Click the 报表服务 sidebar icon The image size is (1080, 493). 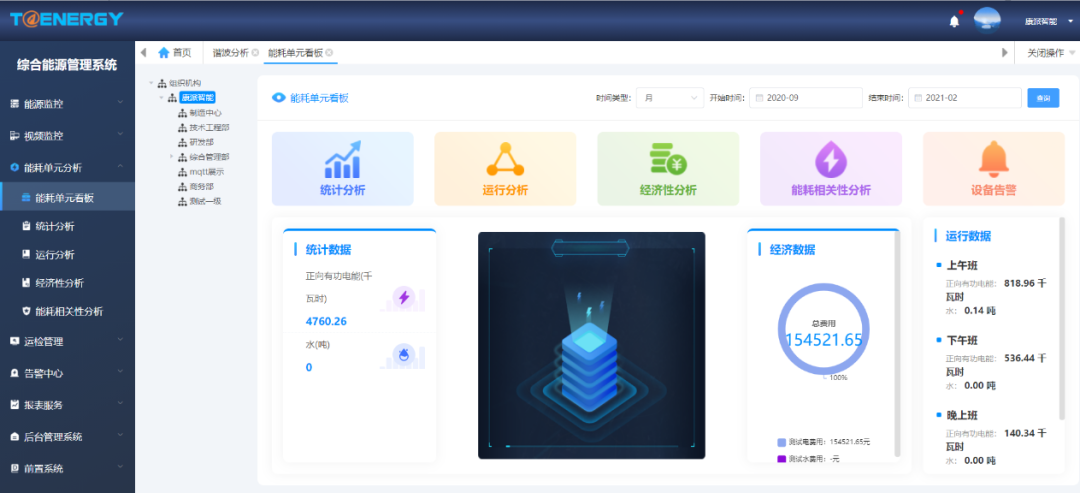click(14, 405)
